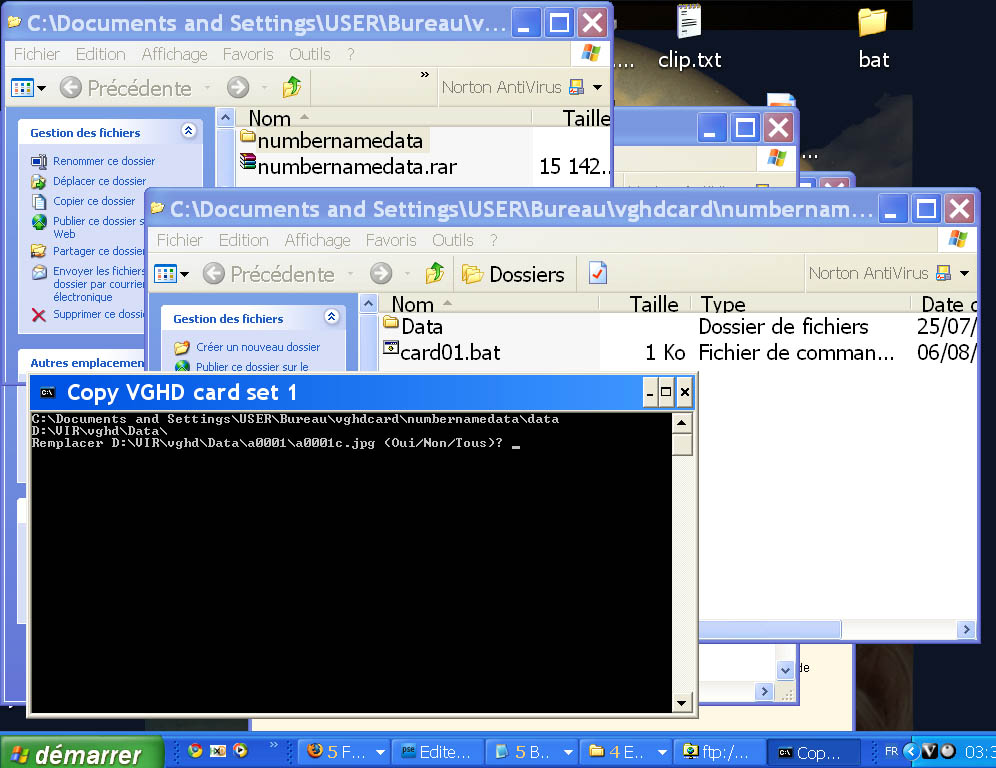The width and height of the screenshot is (996, 768).
Task: Switch to the ftp taskbar window
Action: point(718,752)
